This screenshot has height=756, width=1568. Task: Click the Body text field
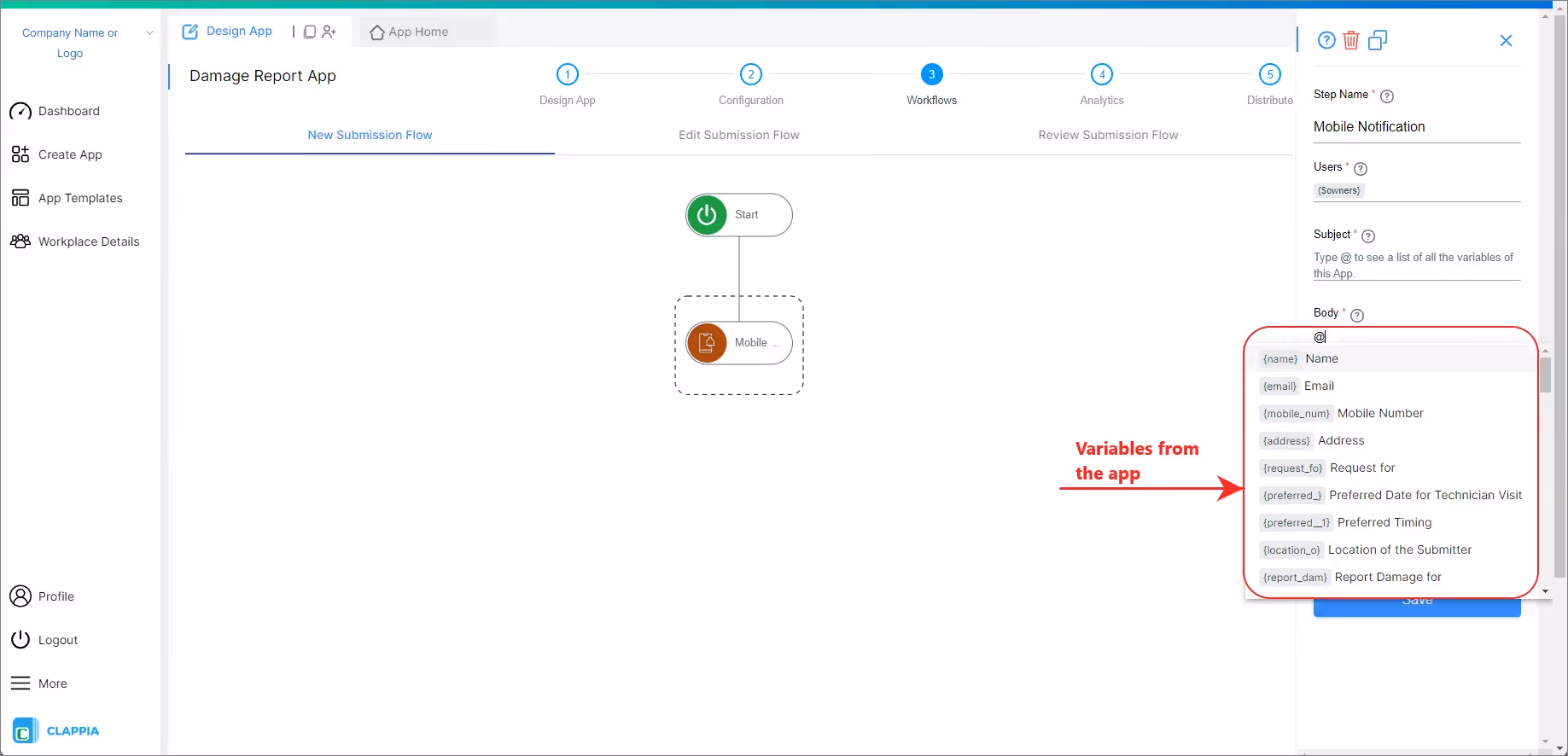(1417, 337)
